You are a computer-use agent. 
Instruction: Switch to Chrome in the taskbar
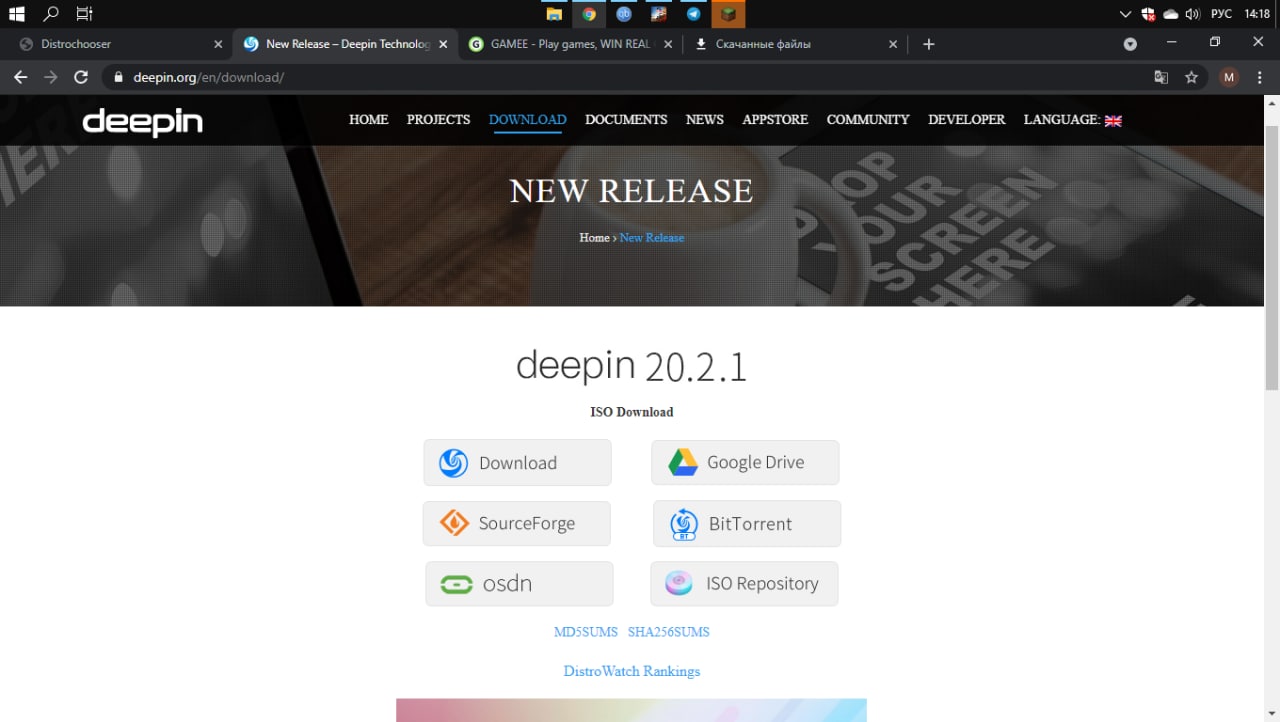coord(589,14)
